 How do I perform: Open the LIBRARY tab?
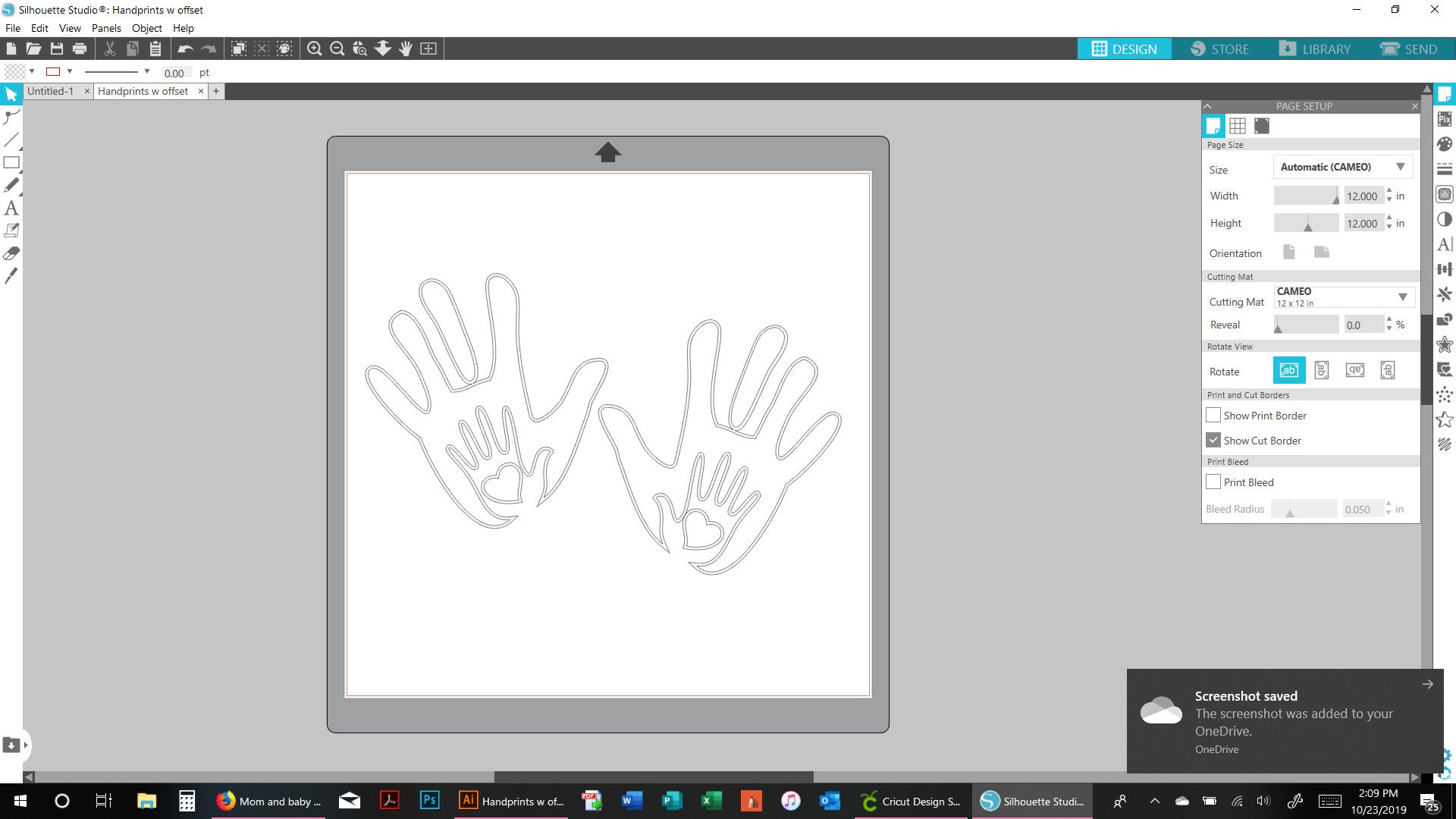1314,49
